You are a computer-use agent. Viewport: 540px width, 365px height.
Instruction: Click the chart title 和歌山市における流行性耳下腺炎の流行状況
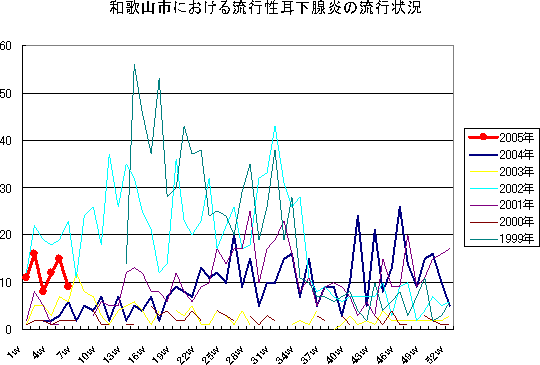[265, 8]
